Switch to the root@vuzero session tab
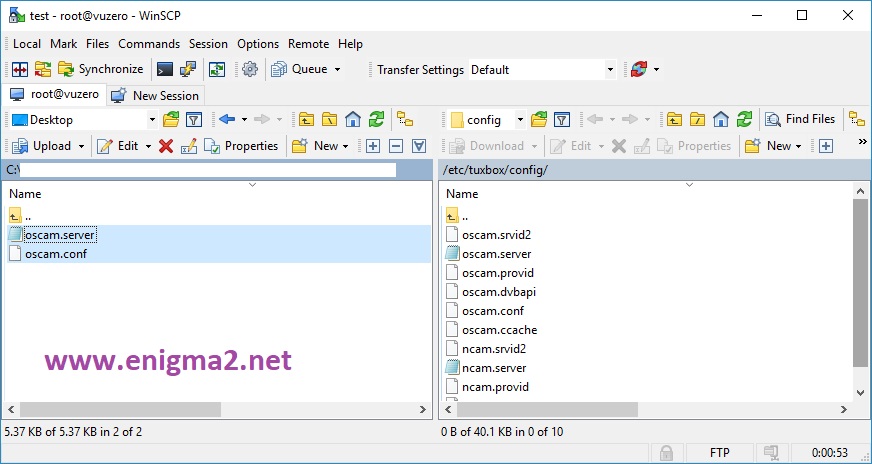This screenshot has height=464, width=872. tap(54, 95)
